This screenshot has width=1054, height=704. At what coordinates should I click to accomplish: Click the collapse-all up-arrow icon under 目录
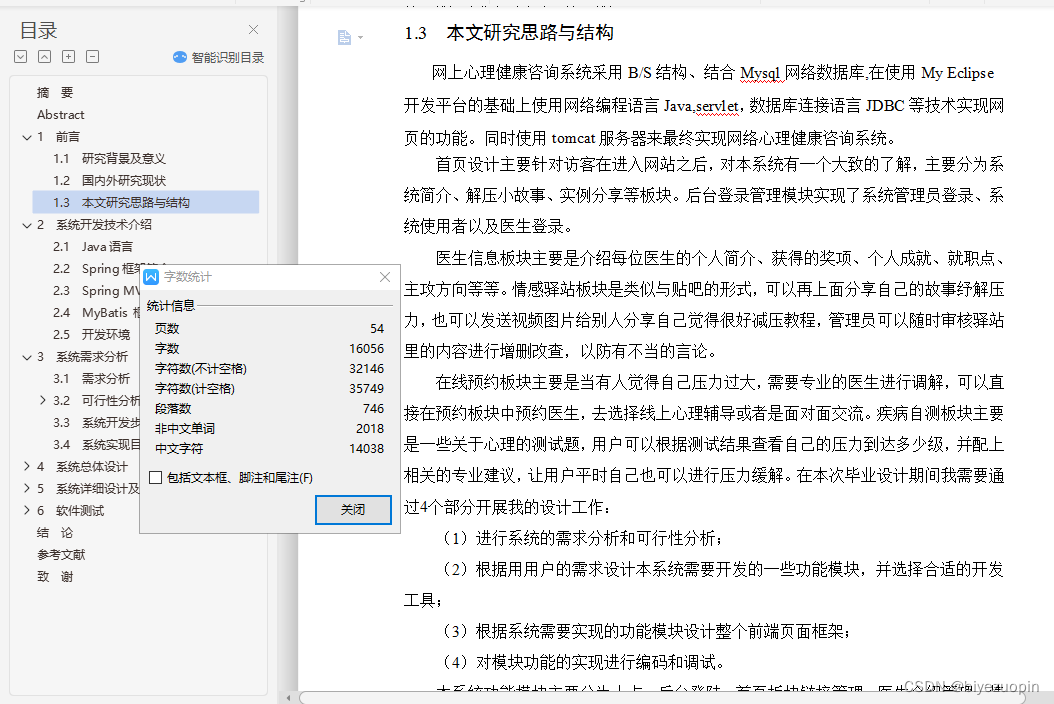(x=44, y=56)
